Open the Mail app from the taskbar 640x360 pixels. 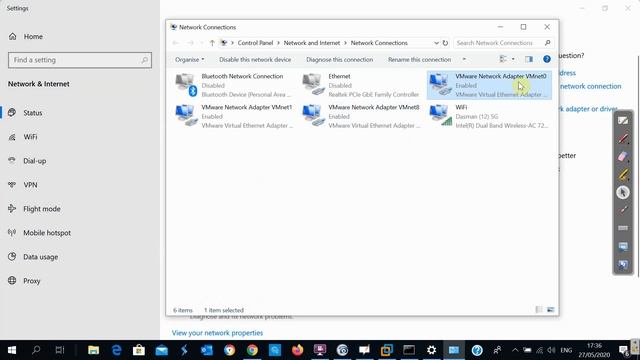(162, 350)
